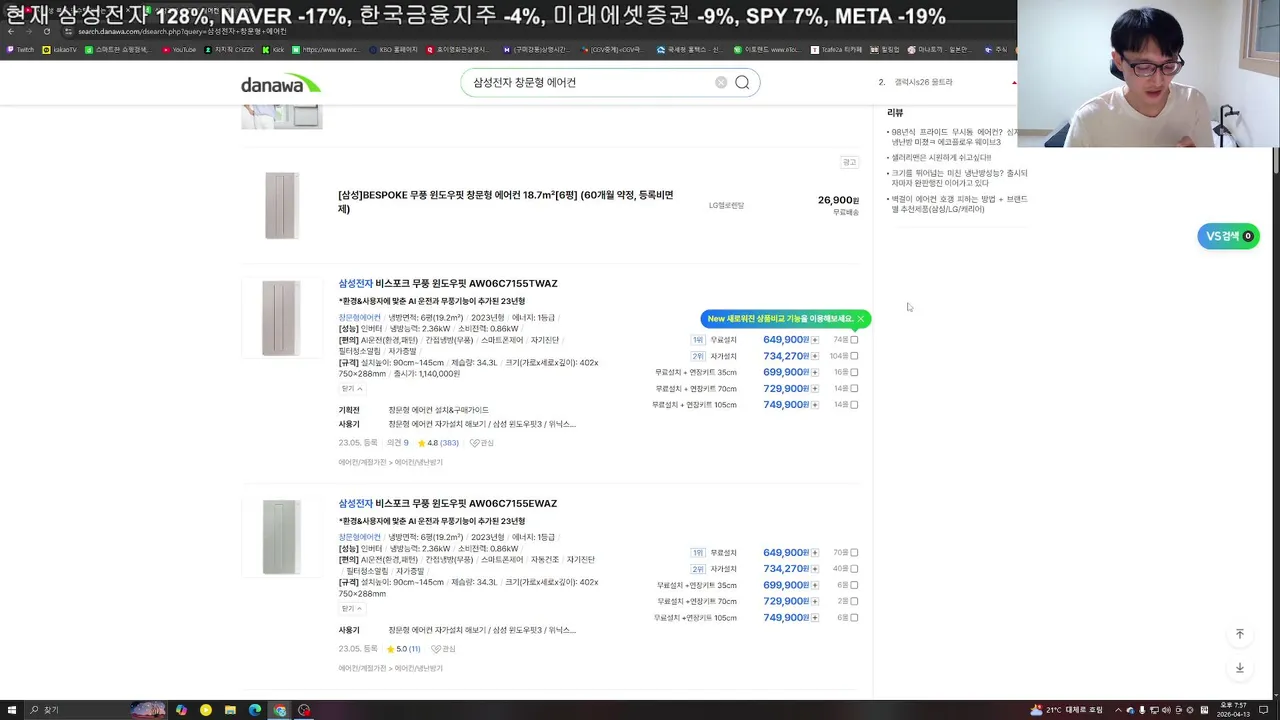Click 26,900원 rental price
This screenshot has width=1280, height=720.
click(x=838, y=201)
